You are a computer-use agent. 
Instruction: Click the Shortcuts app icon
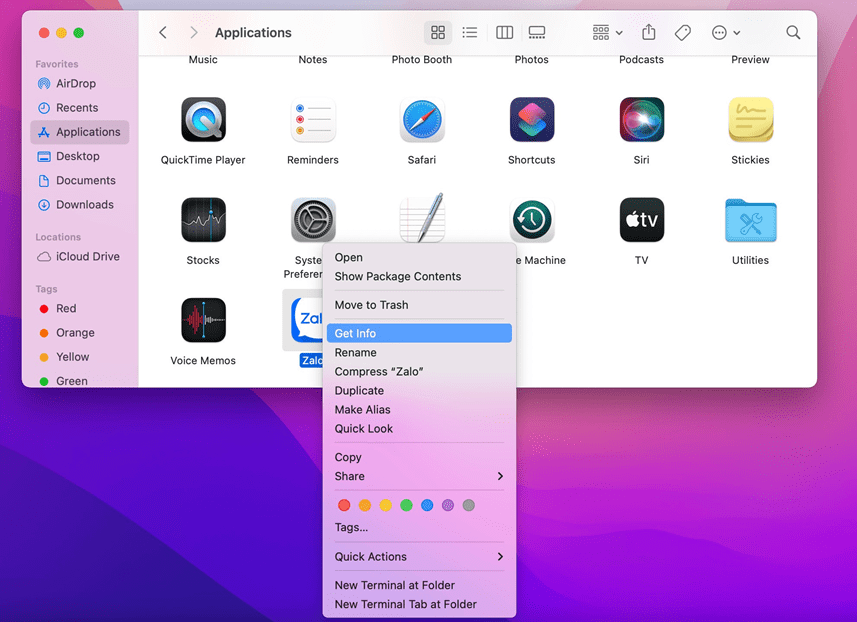pos(531,121)
